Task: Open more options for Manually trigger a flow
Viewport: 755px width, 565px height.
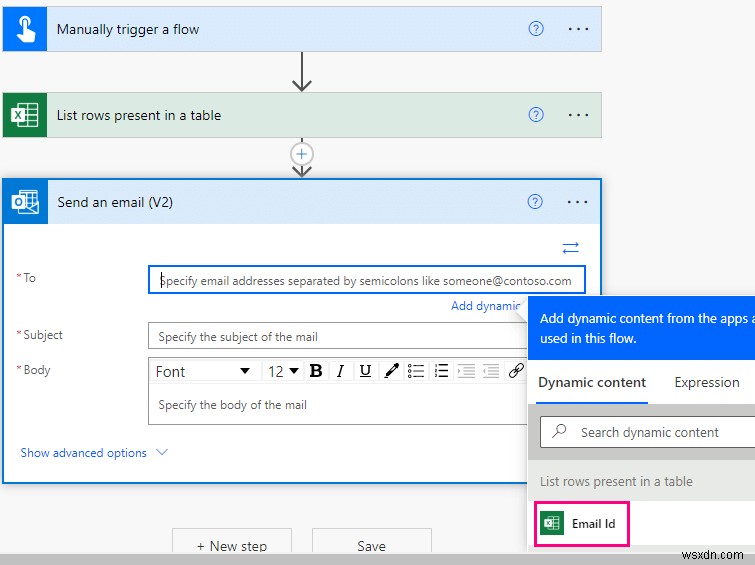Action: [x=578, y=29]
